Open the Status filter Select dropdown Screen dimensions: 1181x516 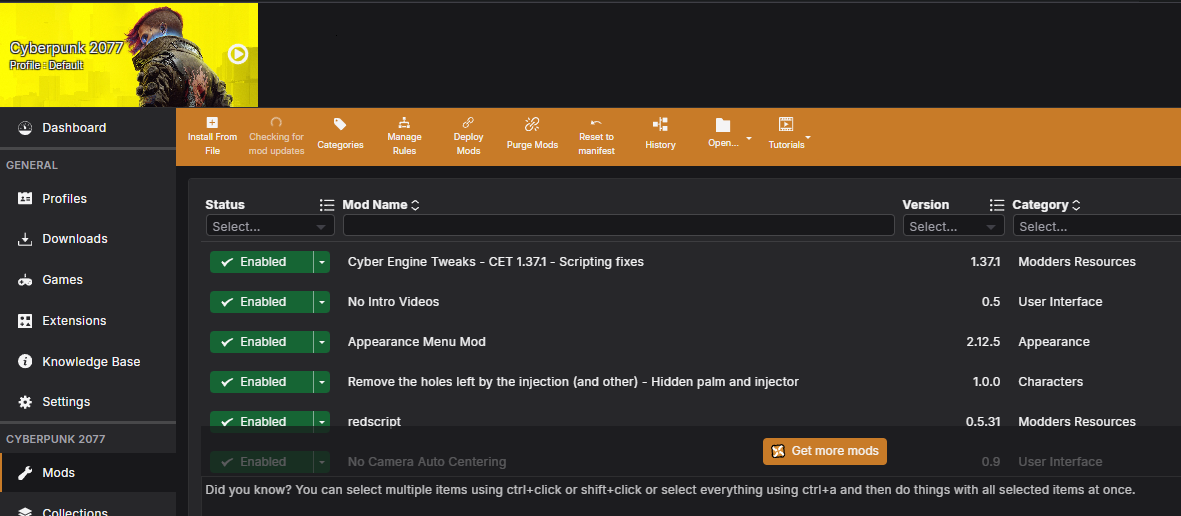[270, 226]
